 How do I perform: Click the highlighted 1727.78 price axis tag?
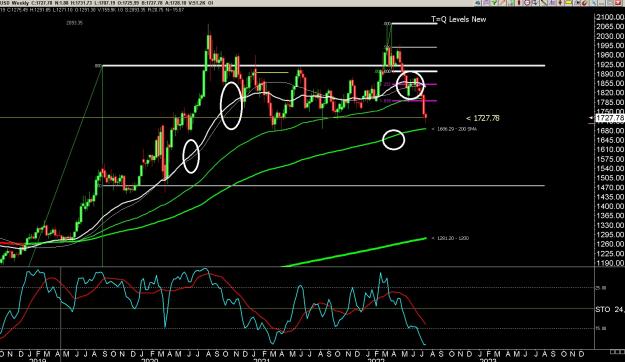609,118
